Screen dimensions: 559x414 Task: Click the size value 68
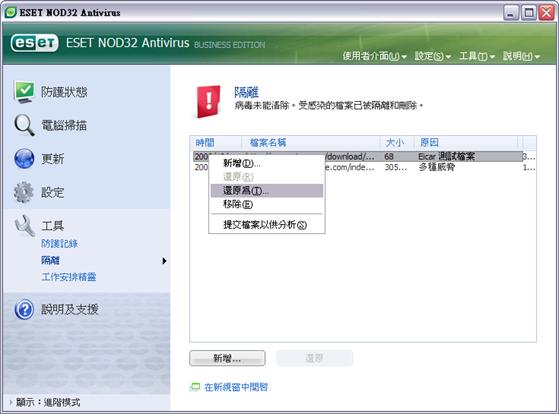(389, 156)
